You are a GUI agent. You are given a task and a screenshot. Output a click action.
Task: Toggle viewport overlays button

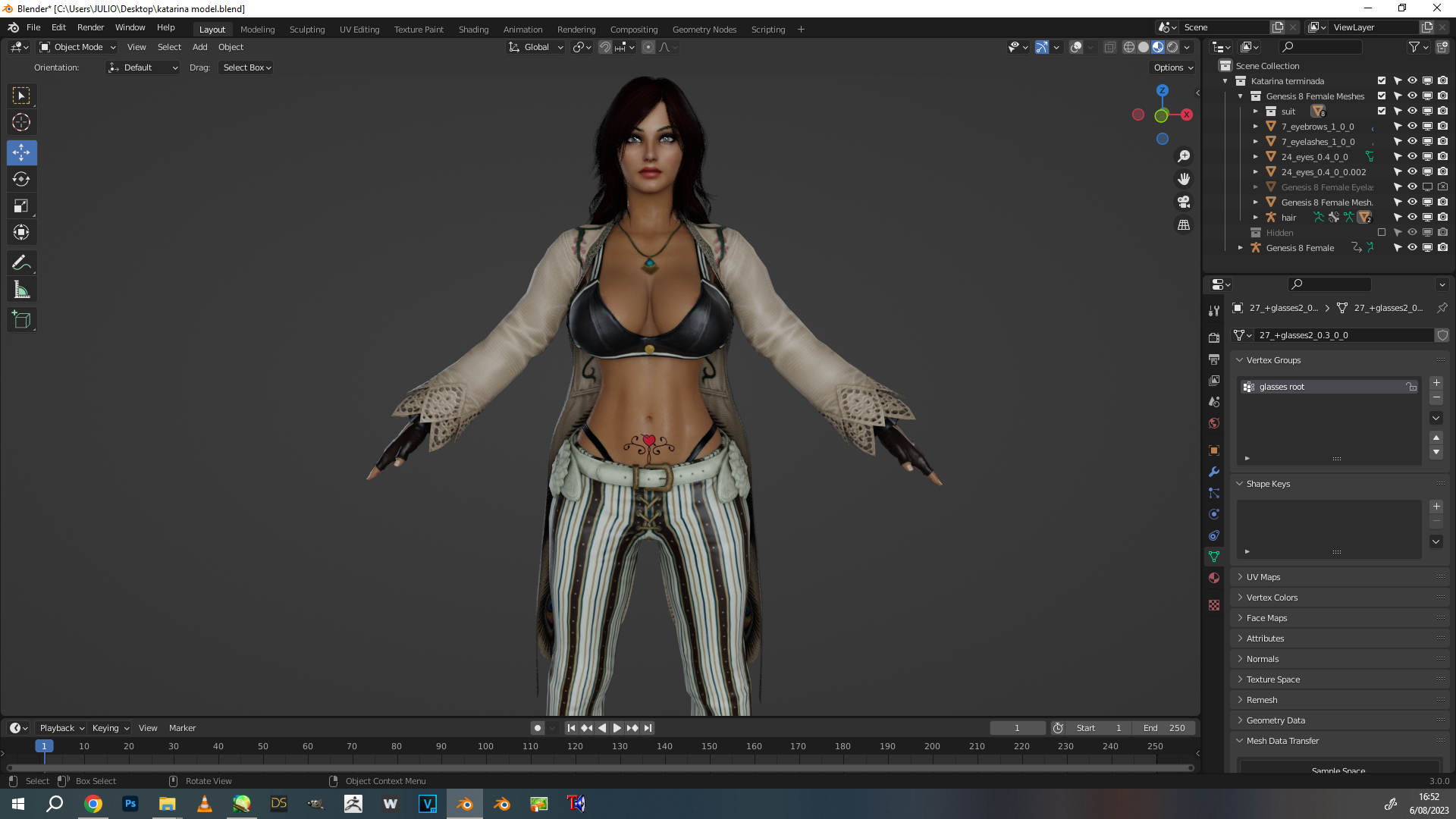point(1076,47)
